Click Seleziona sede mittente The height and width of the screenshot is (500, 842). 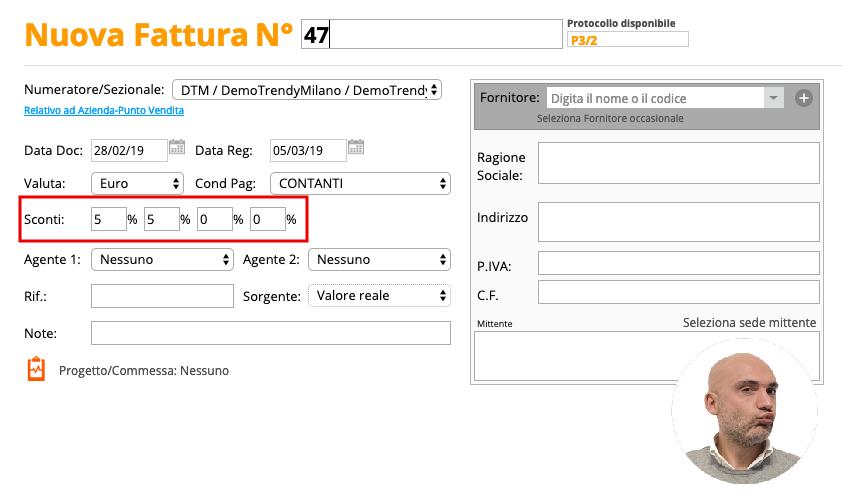coord(749,322)
